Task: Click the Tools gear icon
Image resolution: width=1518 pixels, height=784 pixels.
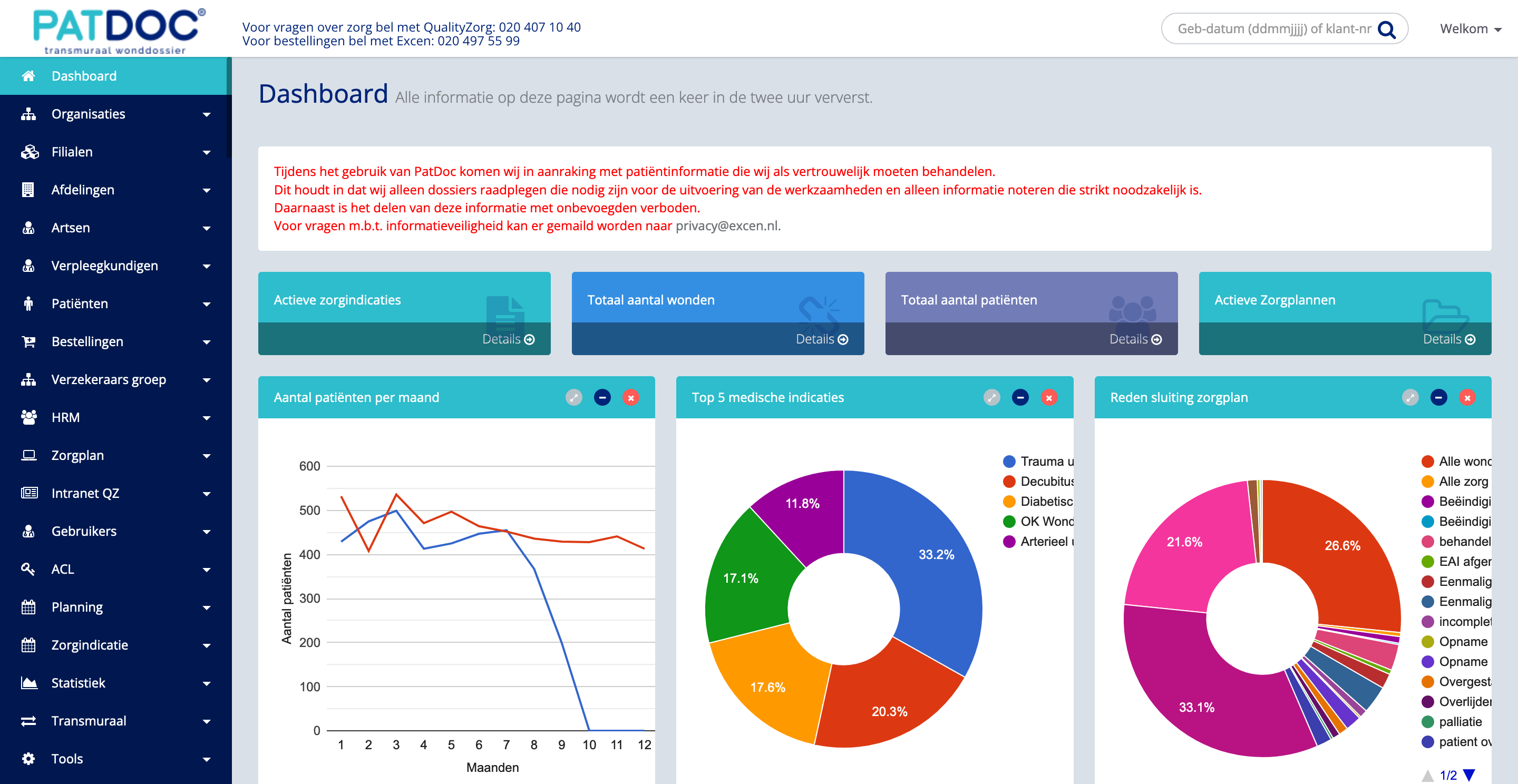Action: pos(28,759)
